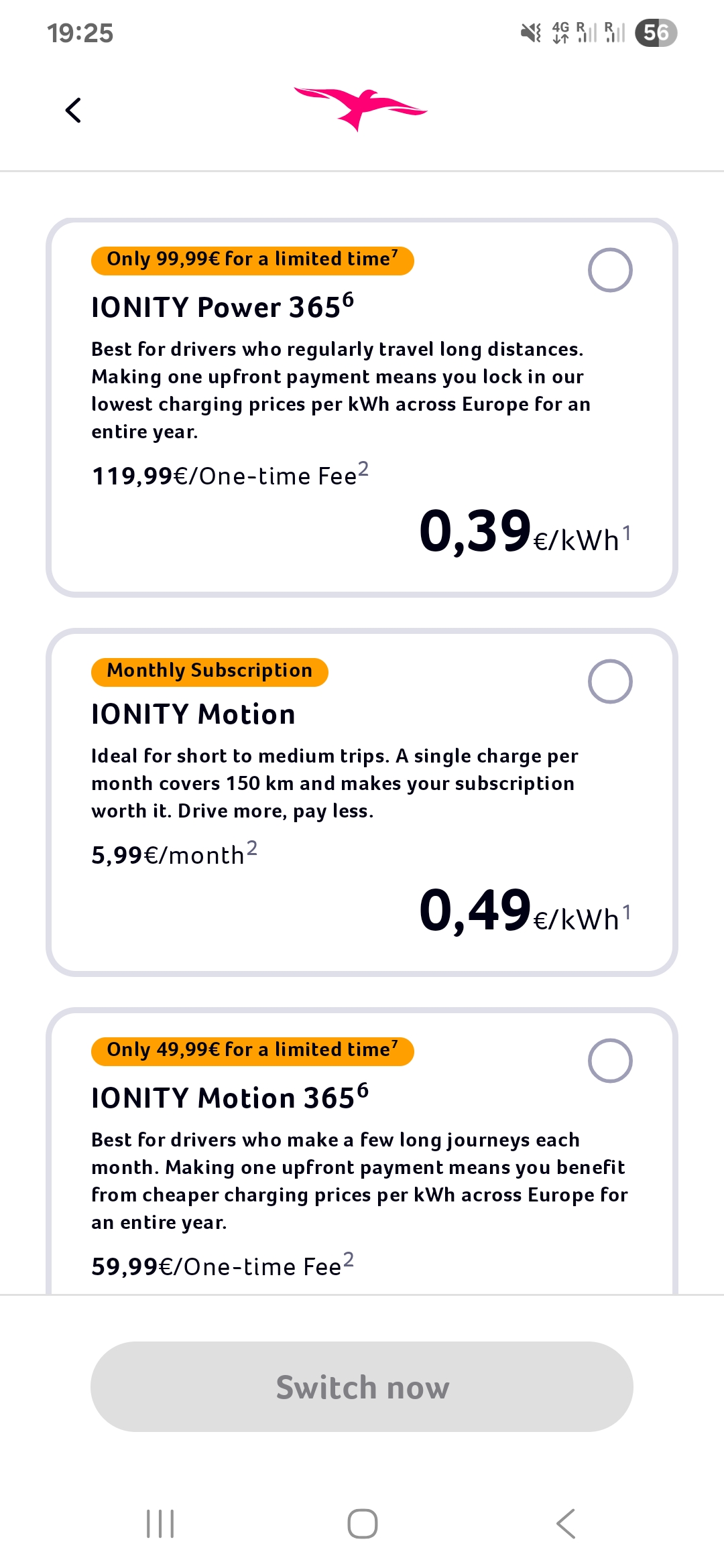Select the IONITY Motion radio button
The width and height of the screenshot is (724, 1568).
click(x=609, y=681)
